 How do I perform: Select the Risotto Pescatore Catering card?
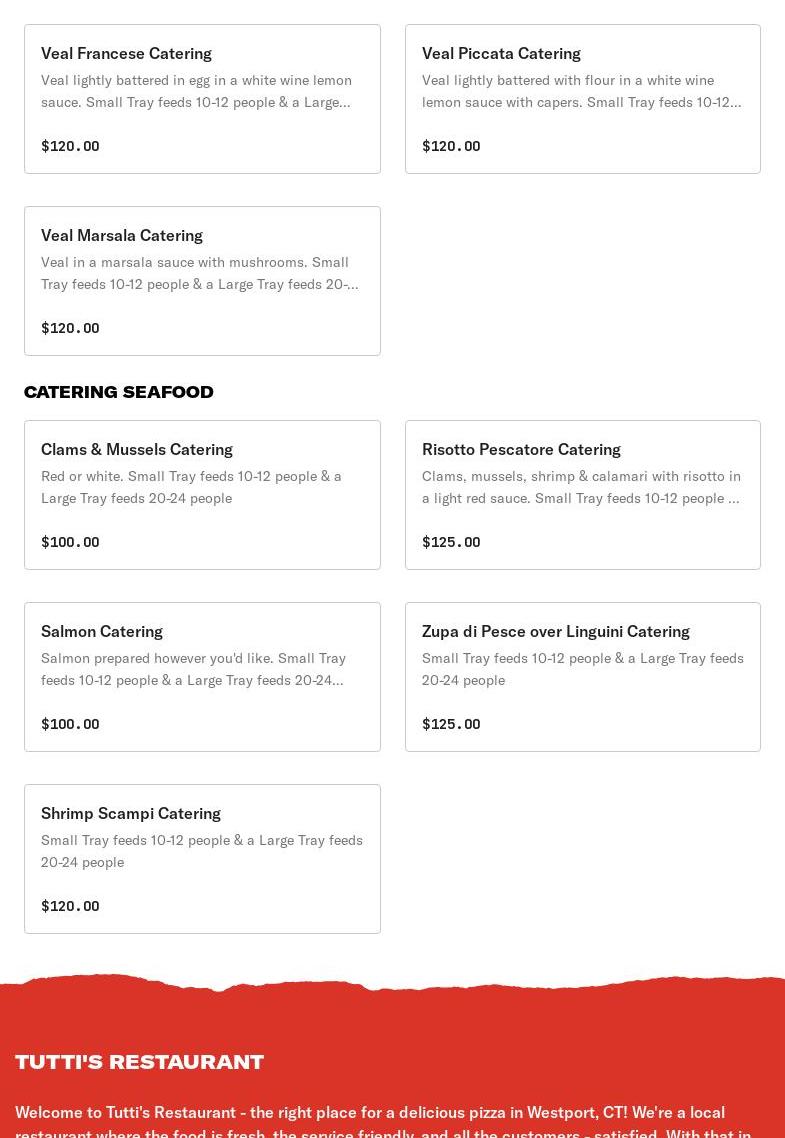pyautogui.click(x=521, y=449)
